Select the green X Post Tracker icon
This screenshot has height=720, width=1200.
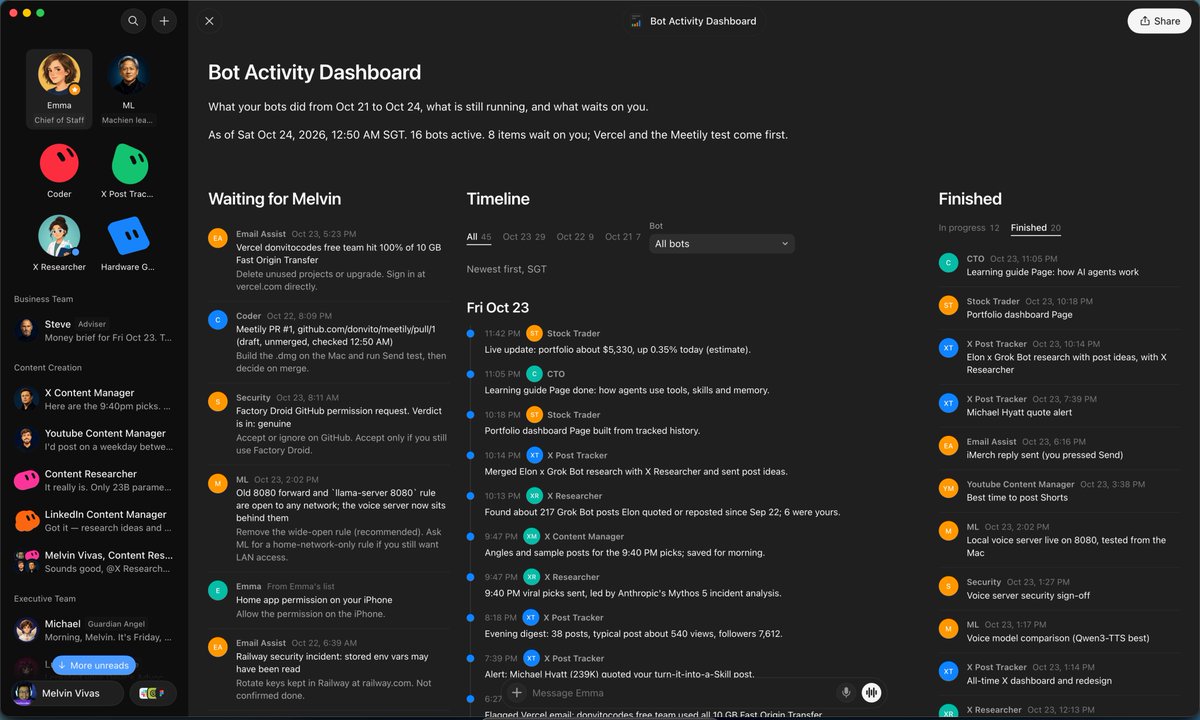click(129, 163)
